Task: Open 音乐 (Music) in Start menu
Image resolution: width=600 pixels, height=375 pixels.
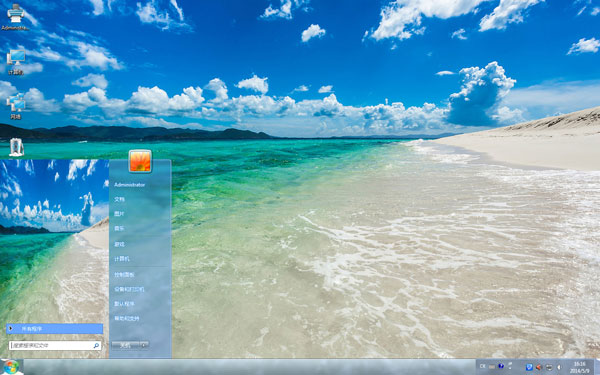Action: pos(119,228)
